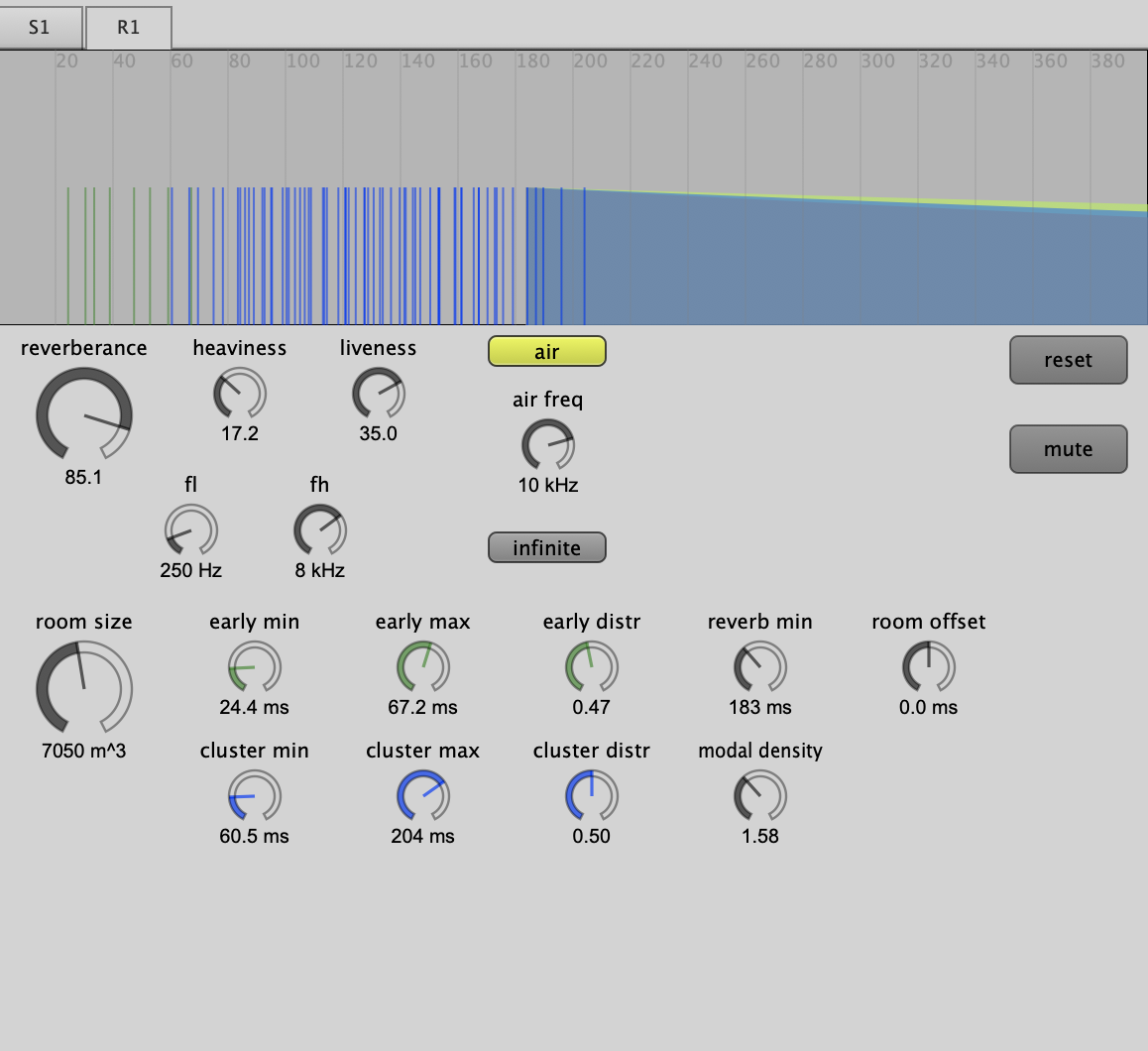Click the reverberance knob
This screenshot has width=1148, height=1051.
[x=84, y=414]
